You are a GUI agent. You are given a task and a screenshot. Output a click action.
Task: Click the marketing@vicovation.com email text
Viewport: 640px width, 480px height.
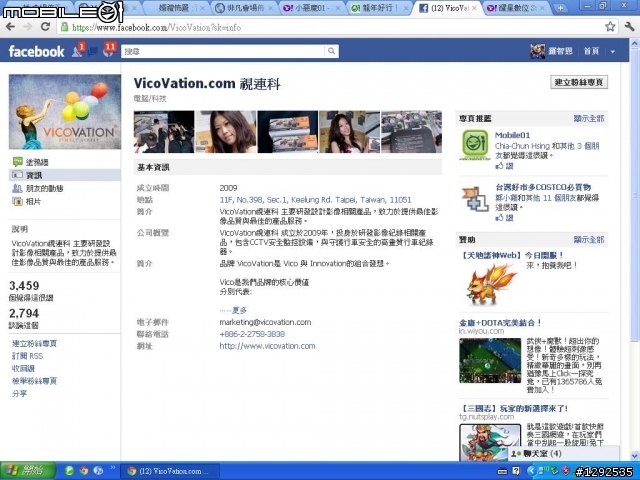265,322
